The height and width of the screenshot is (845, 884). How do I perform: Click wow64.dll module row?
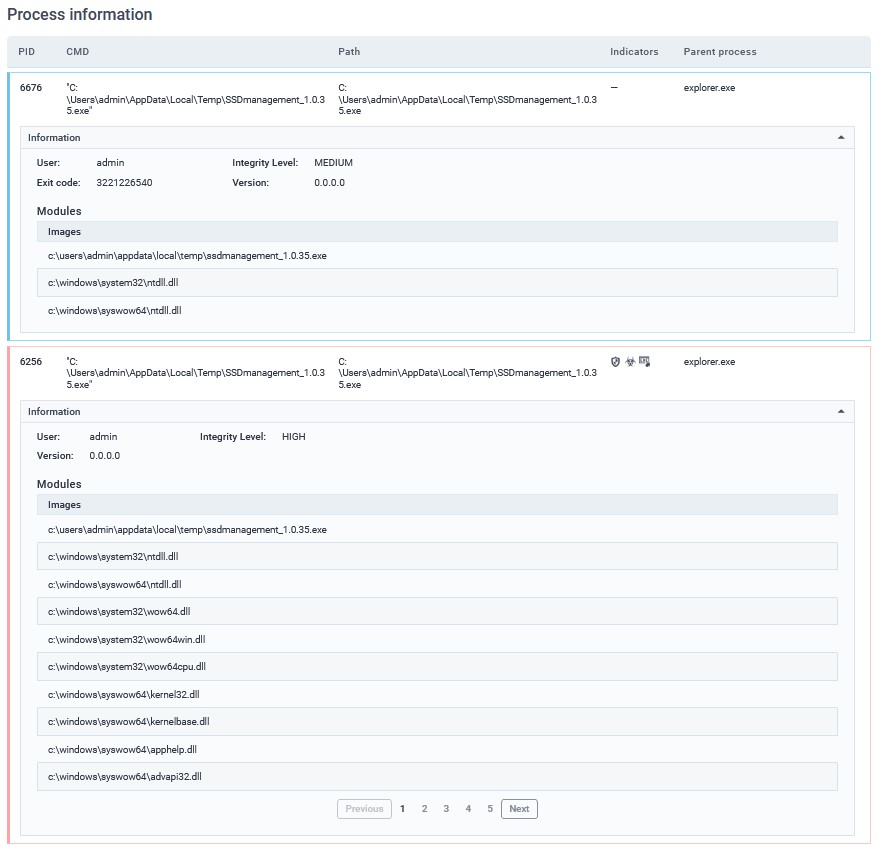click(437, 612)
